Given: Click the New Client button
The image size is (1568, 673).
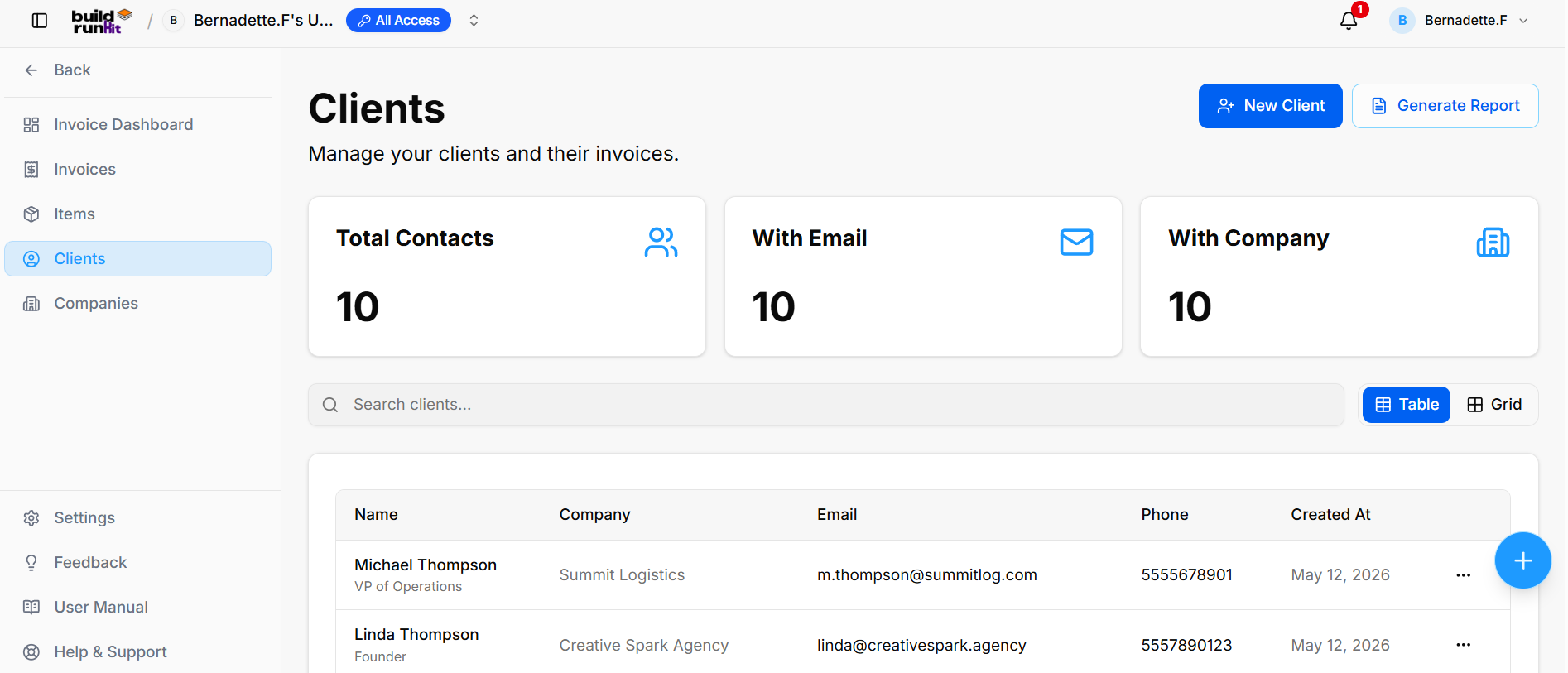Looking at the screenshot, I should pos(1270,106).
